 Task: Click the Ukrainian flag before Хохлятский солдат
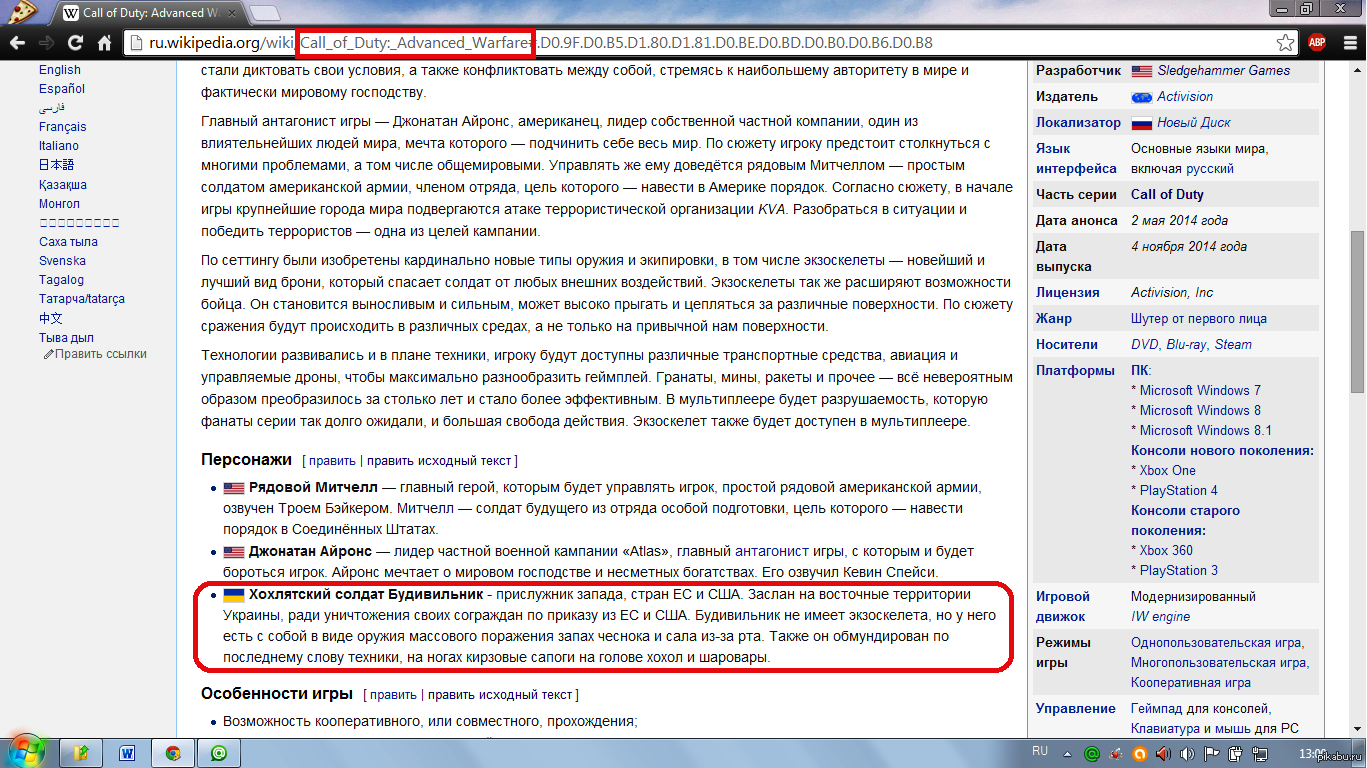tap(234, 594)
